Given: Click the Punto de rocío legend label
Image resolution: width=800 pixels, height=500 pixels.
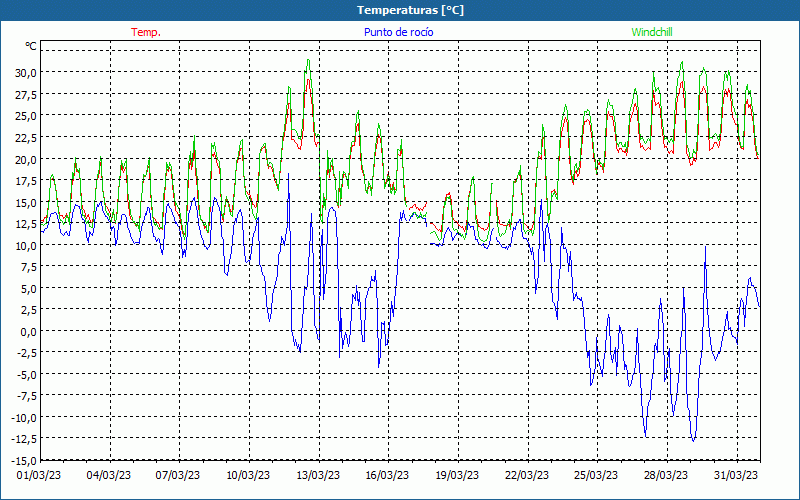Looking at the screenshot, I should coord(398,32).
